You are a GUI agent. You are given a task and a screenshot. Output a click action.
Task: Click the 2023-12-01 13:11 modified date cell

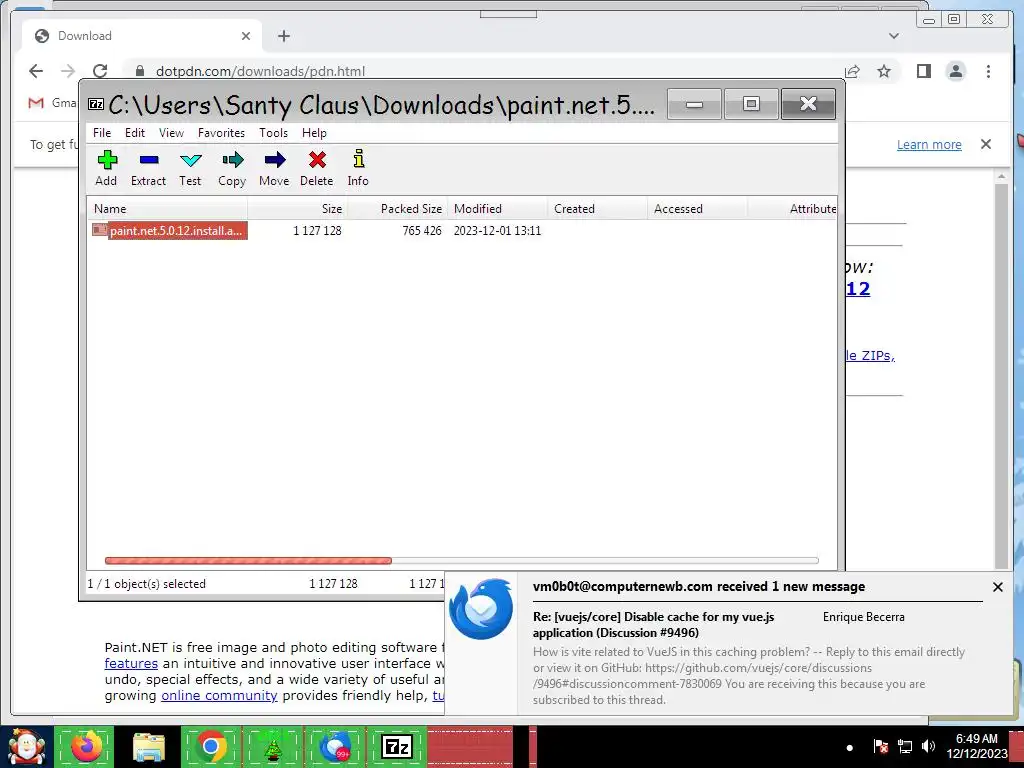click(498, 231)
